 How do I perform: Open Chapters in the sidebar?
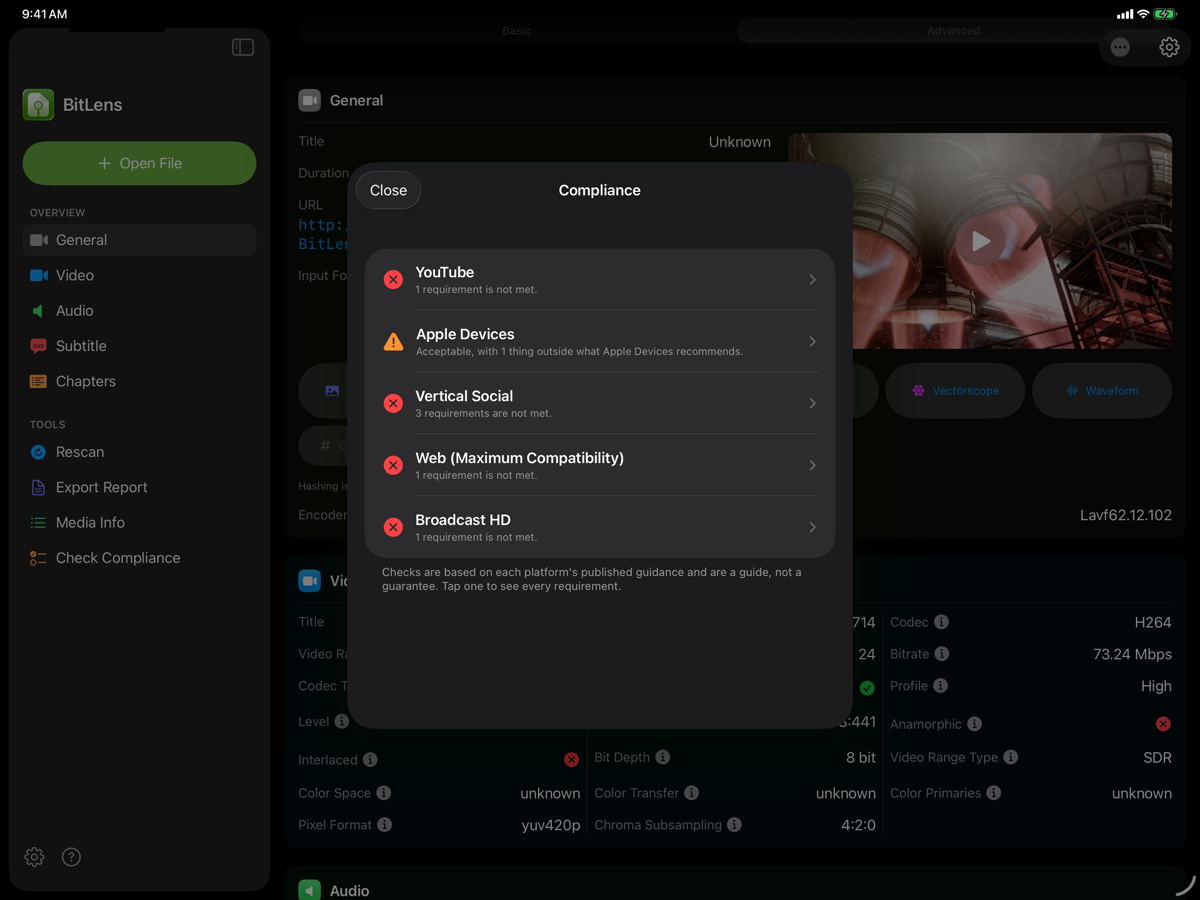pos(139,381)
